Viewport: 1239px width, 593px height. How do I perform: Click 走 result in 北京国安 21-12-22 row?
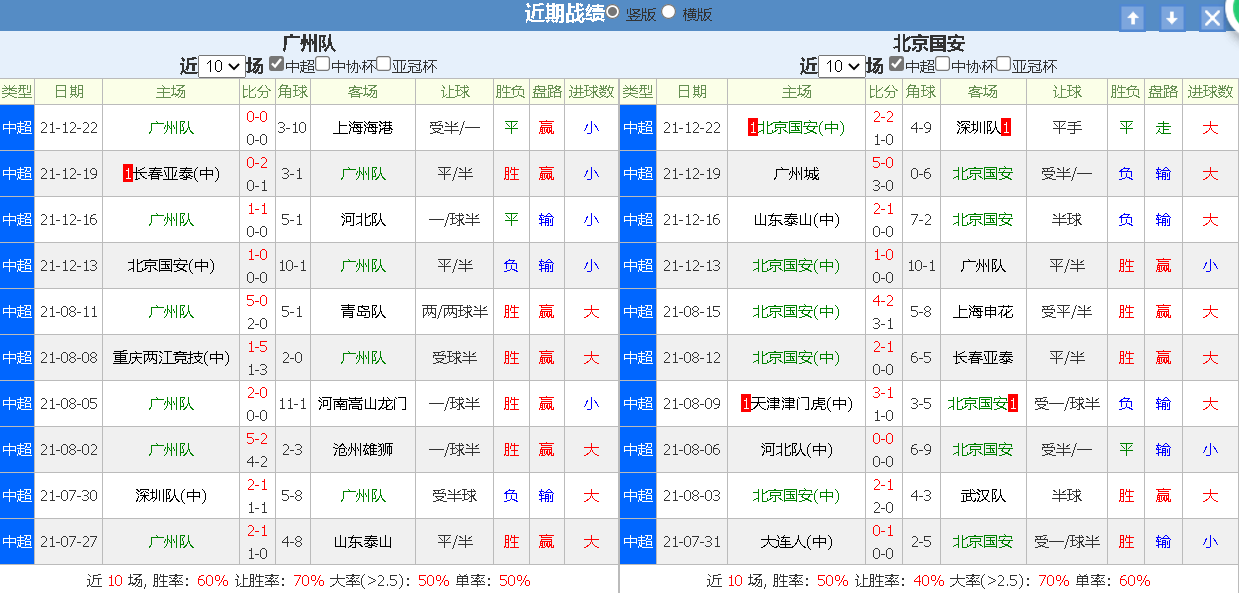[1163, 128]
